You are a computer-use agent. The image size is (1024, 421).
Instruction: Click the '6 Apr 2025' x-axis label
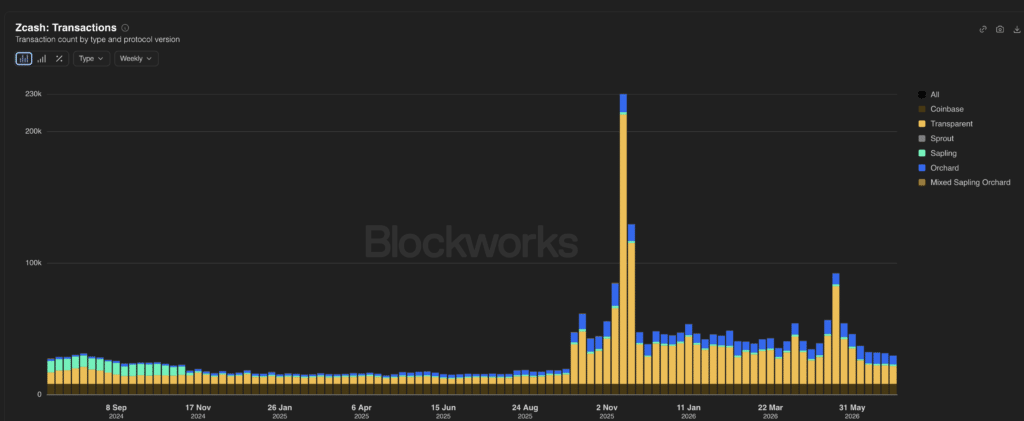tap(361, 411)
